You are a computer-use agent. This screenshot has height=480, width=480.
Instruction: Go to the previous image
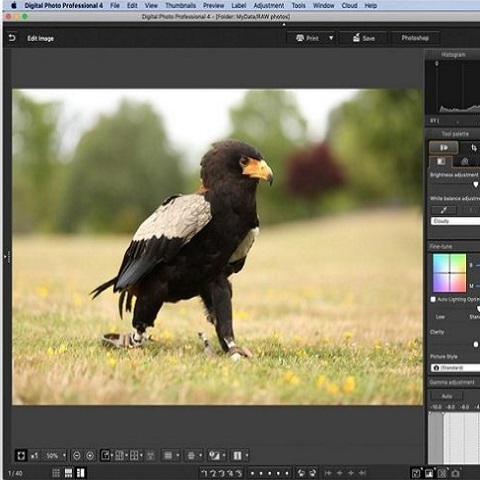point(340,473)
